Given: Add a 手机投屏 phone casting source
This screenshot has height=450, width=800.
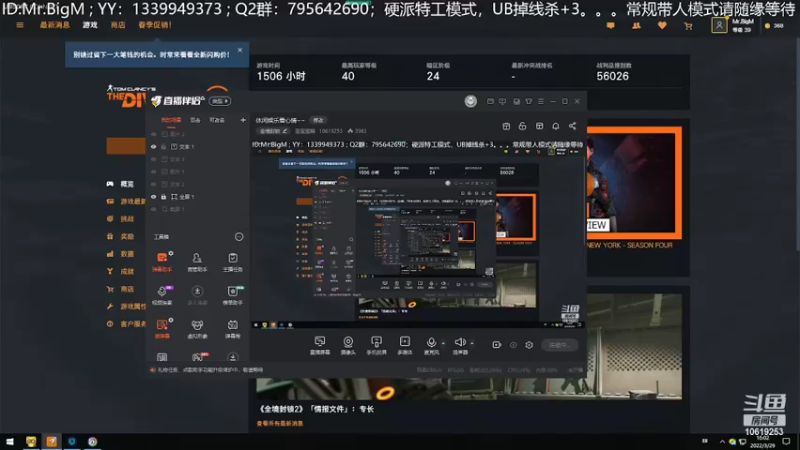Looking at the screenshot, I should (x=377, y=345).
